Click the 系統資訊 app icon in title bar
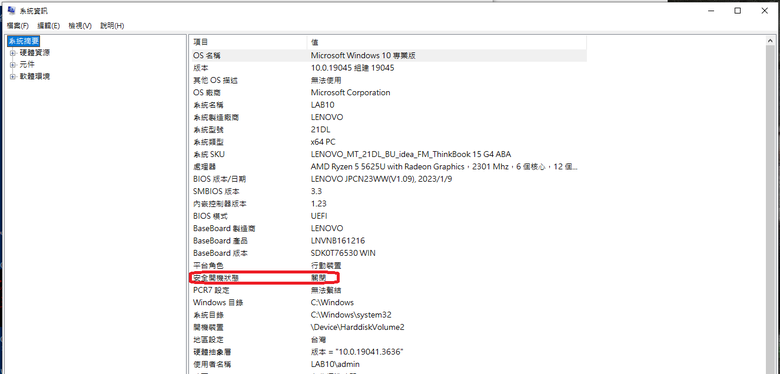This screenshot has width=780, height=374. tap(11, 10)
